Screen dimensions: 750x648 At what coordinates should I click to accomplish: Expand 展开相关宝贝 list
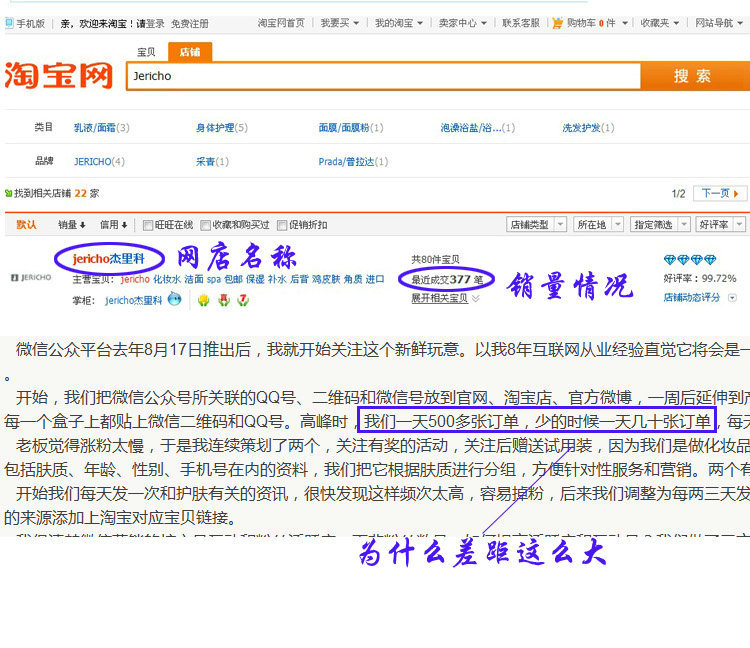[445, 298]
